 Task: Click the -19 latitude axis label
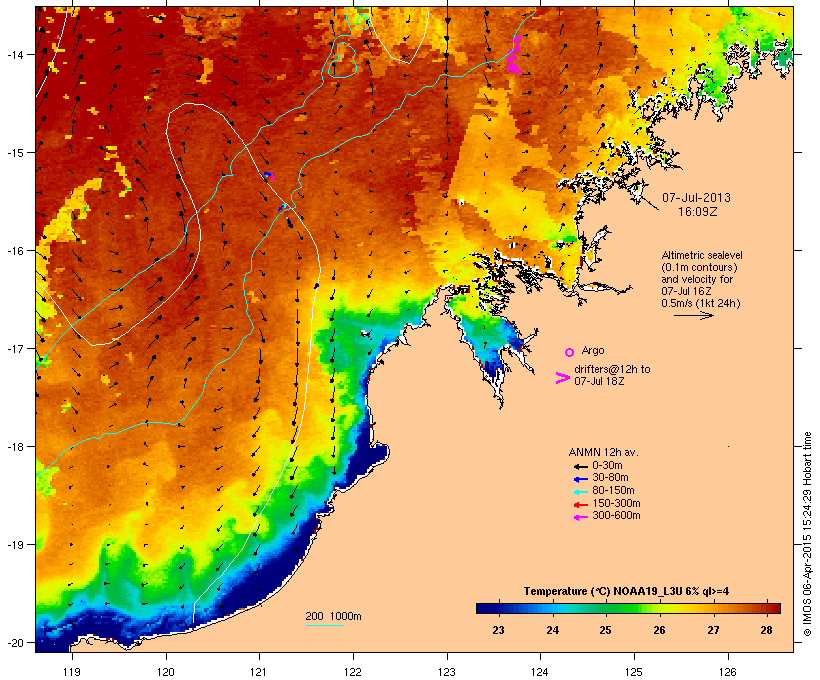(15, 545)
